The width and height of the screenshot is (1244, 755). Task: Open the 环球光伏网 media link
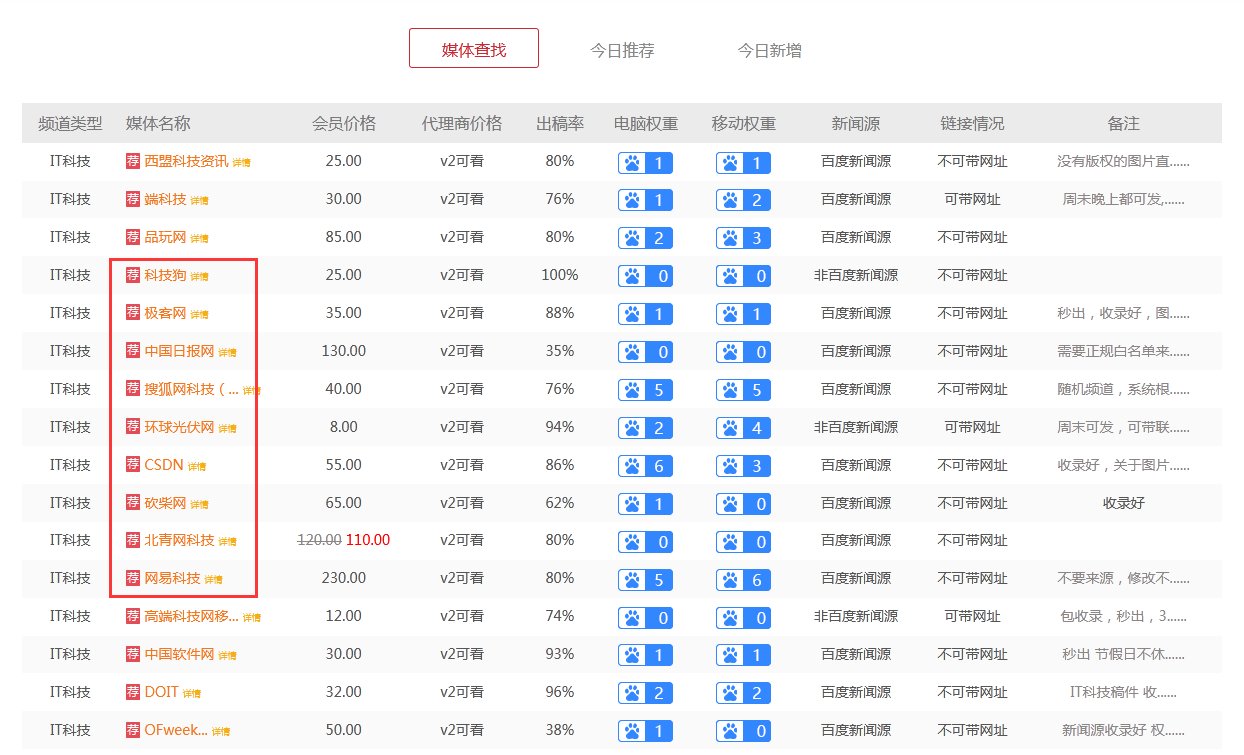[x=179, y=426]
